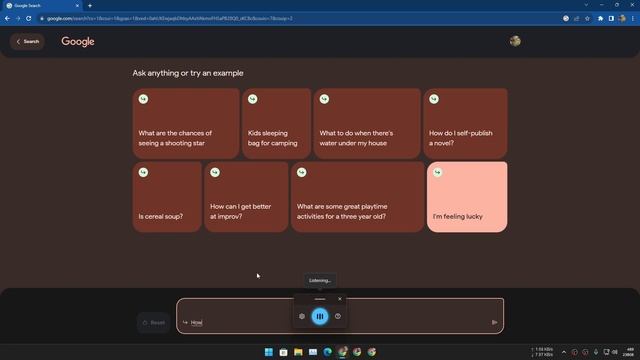Click the 'I'm feeling lucky' card

pyautogui.click(x=467, y=197)
